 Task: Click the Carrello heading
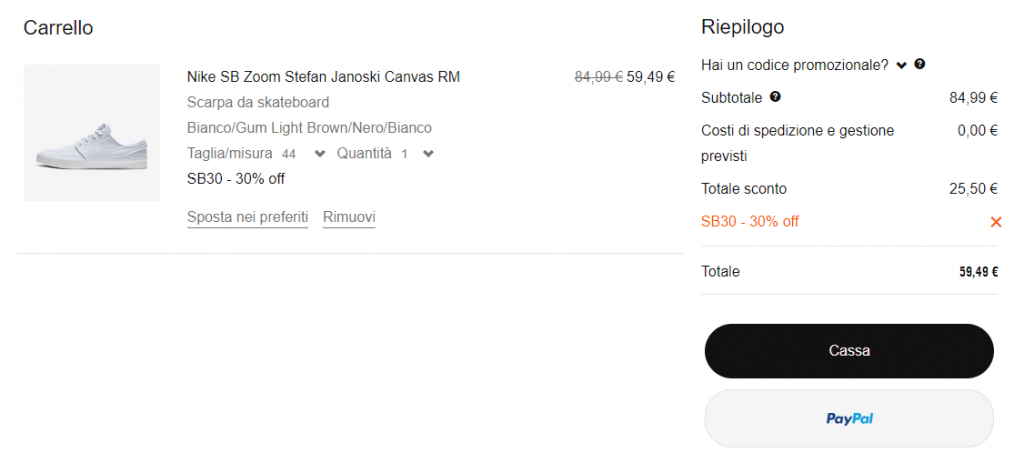pos(58,28)
